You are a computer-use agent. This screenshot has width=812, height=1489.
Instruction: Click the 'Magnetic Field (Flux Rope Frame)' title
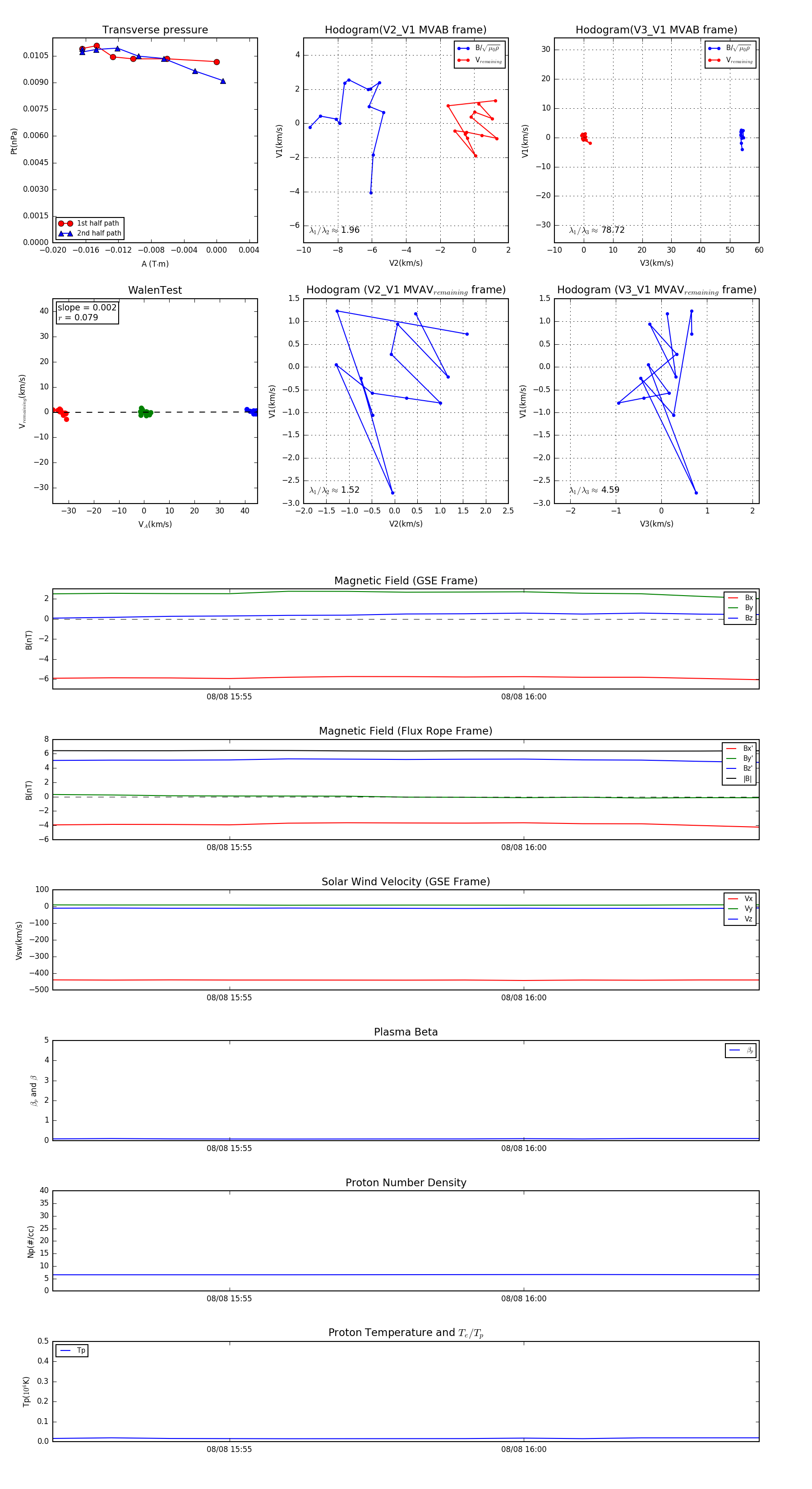(406, 731)
